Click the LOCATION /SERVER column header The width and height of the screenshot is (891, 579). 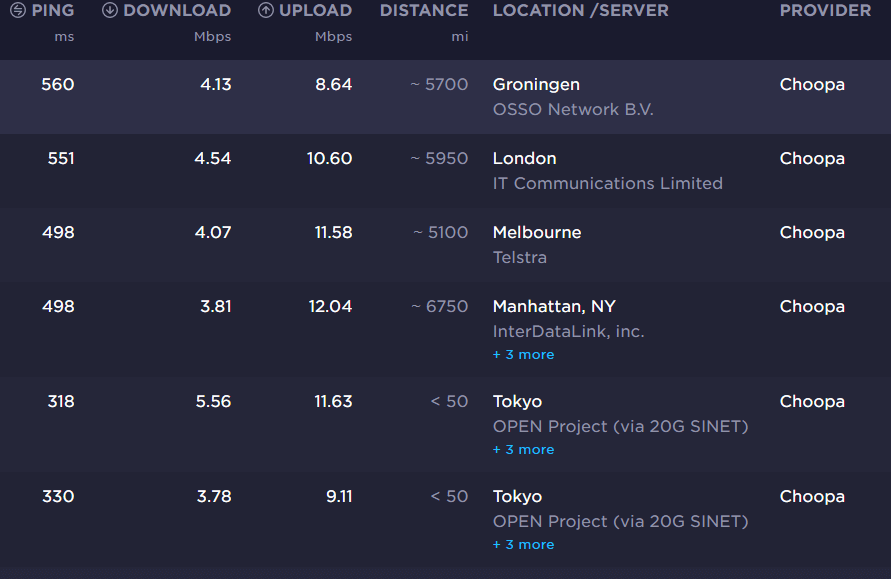[581, 10]
